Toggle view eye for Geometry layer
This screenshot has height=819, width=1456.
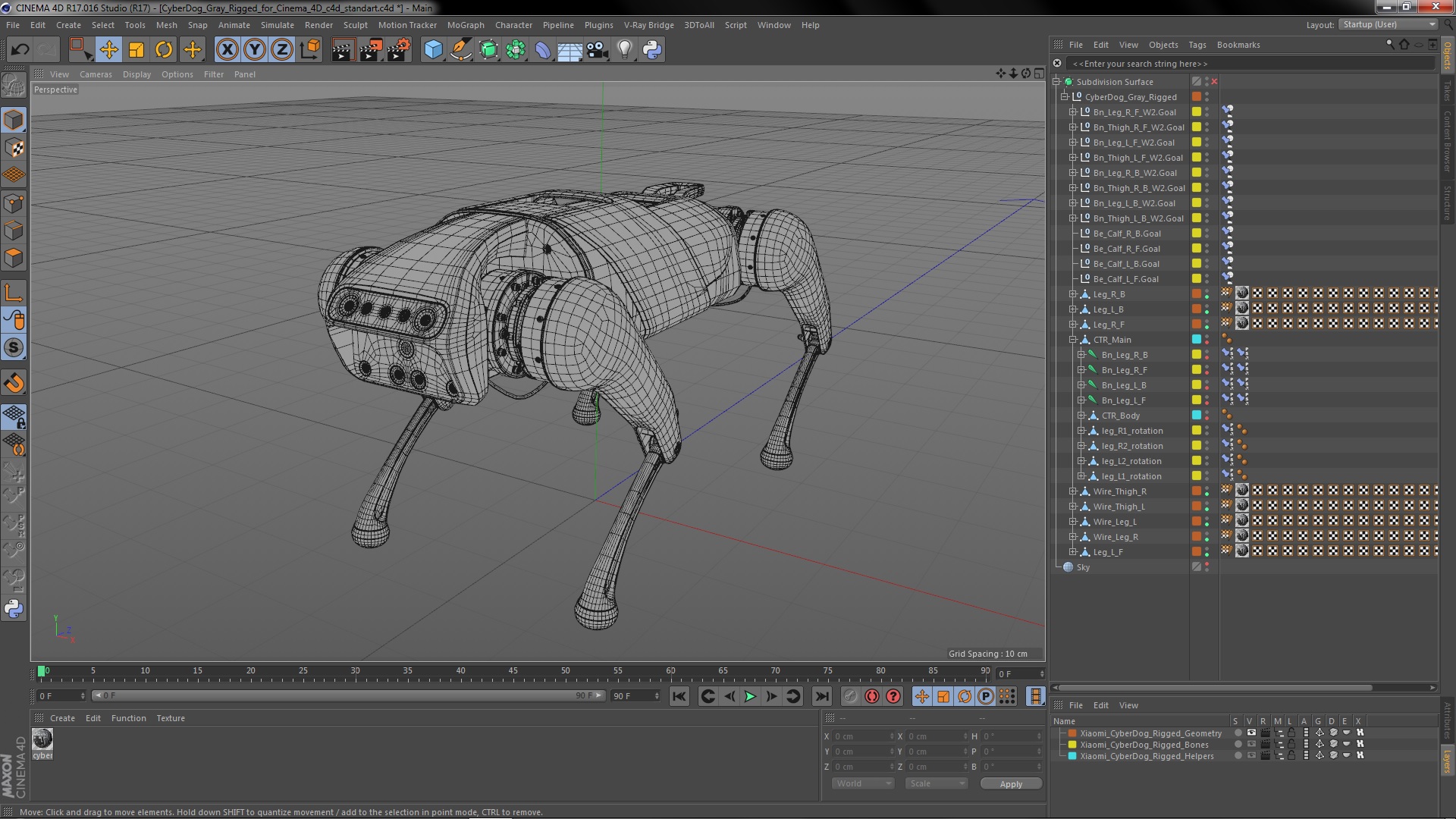[1251, 733]
